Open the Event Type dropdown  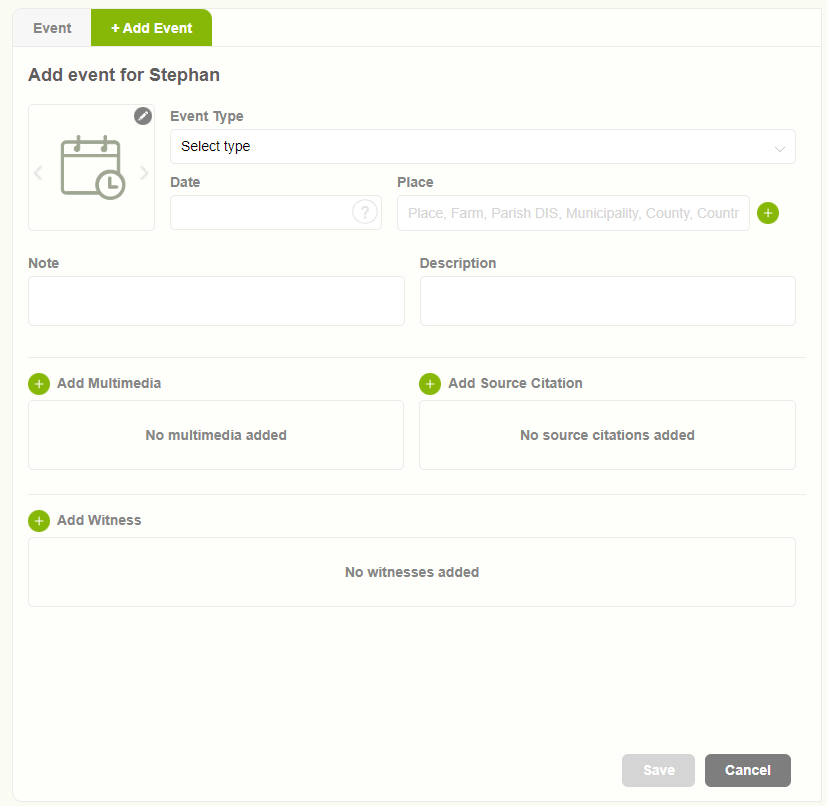pos(482,146)
